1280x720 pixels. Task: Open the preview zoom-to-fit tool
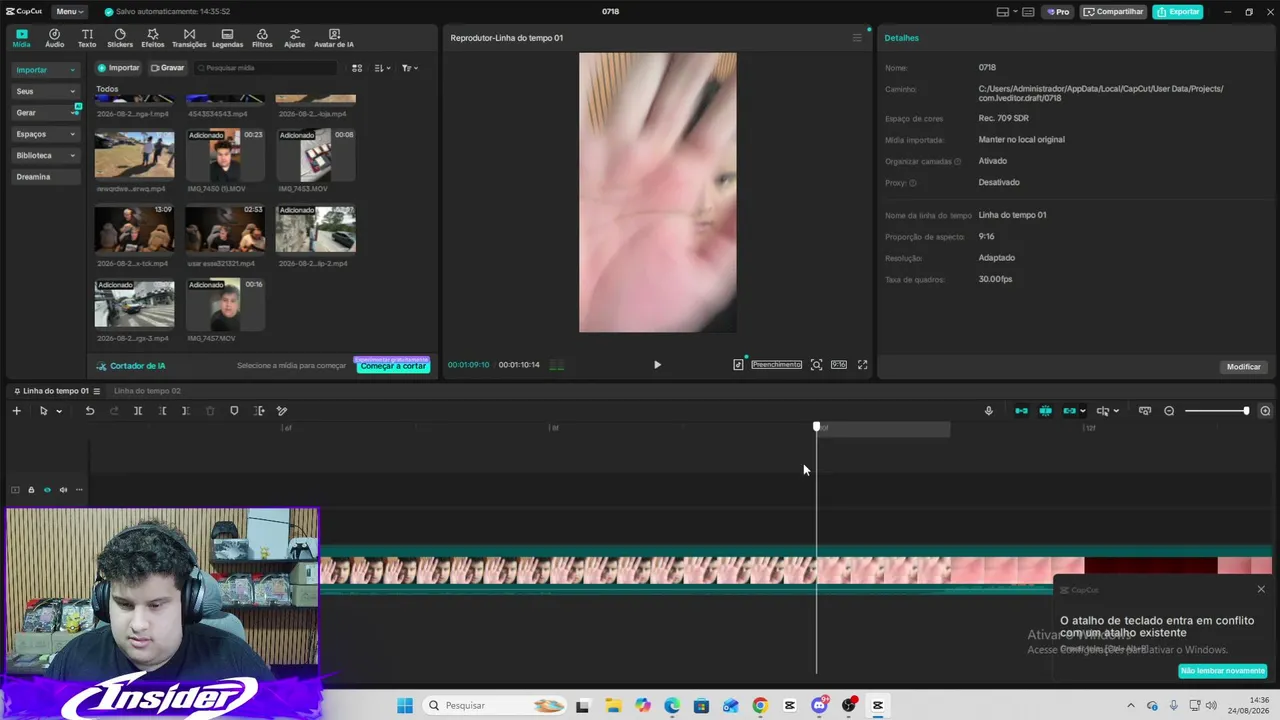[816, 365]
